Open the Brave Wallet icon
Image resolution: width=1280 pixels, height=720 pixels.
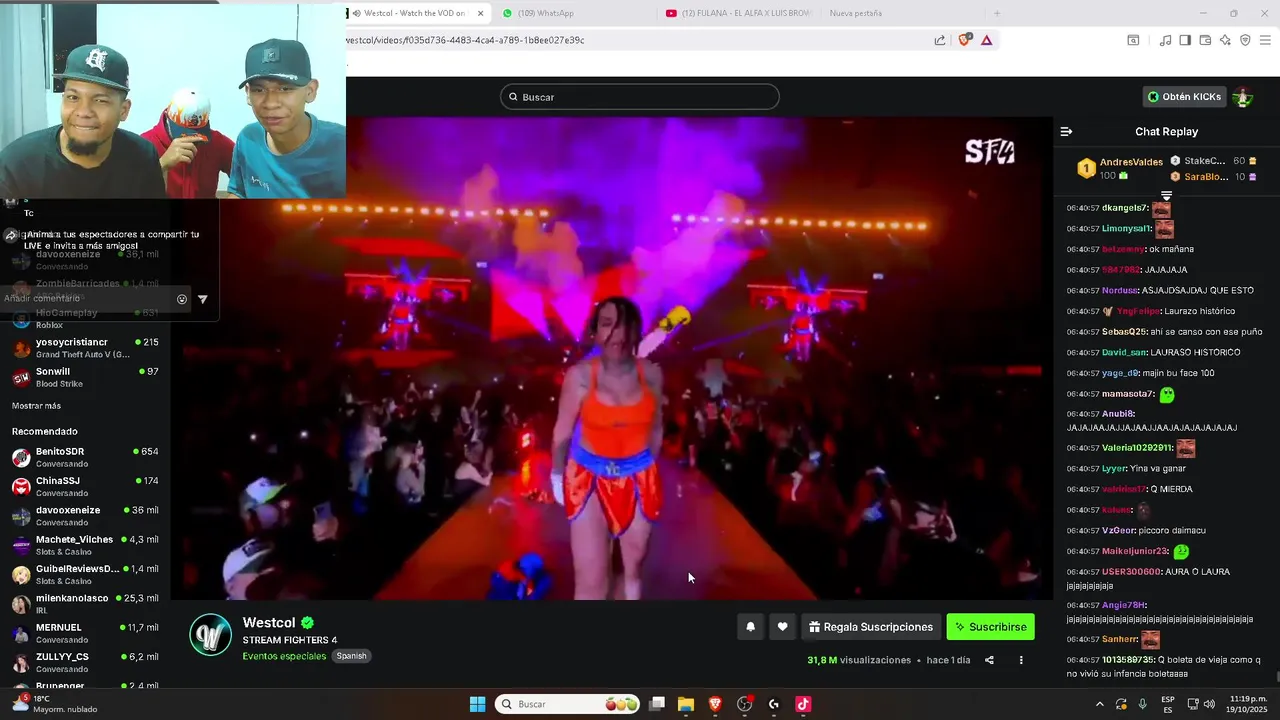coord(1205,40)
